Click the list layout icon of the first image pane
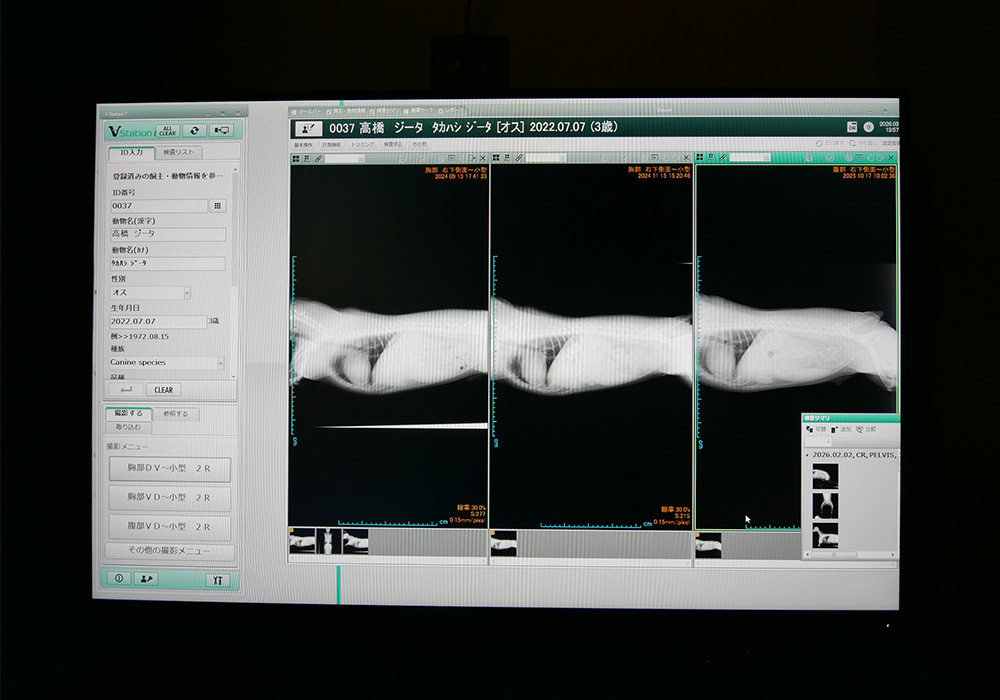Image resolution: width=1000 pixels, height=700 pixels. pos(307,159)
